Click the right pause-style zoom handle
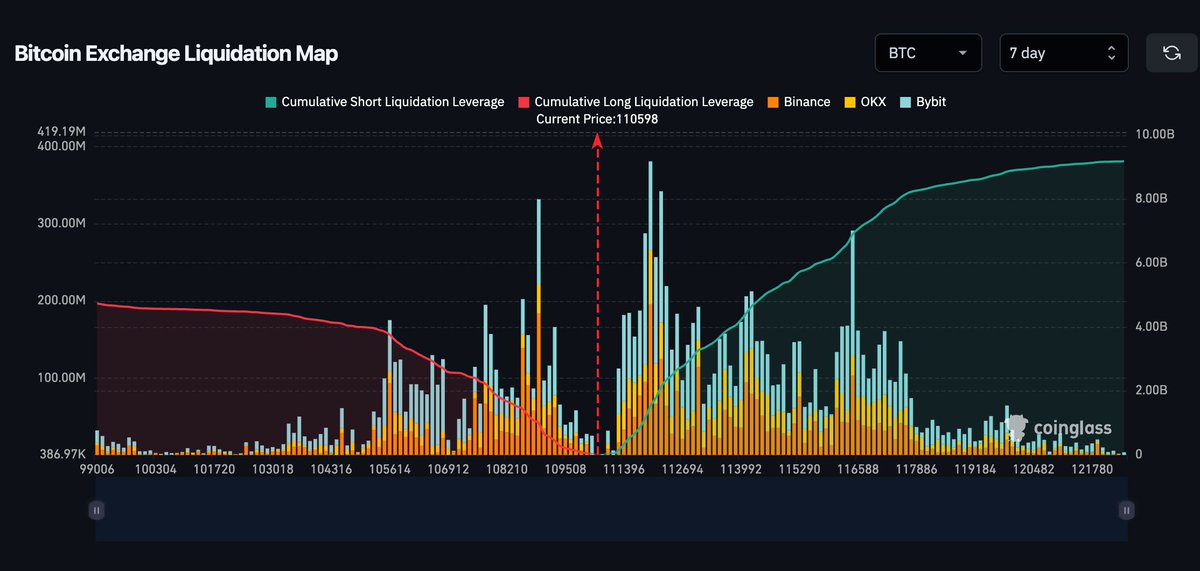 [1126, 510]
